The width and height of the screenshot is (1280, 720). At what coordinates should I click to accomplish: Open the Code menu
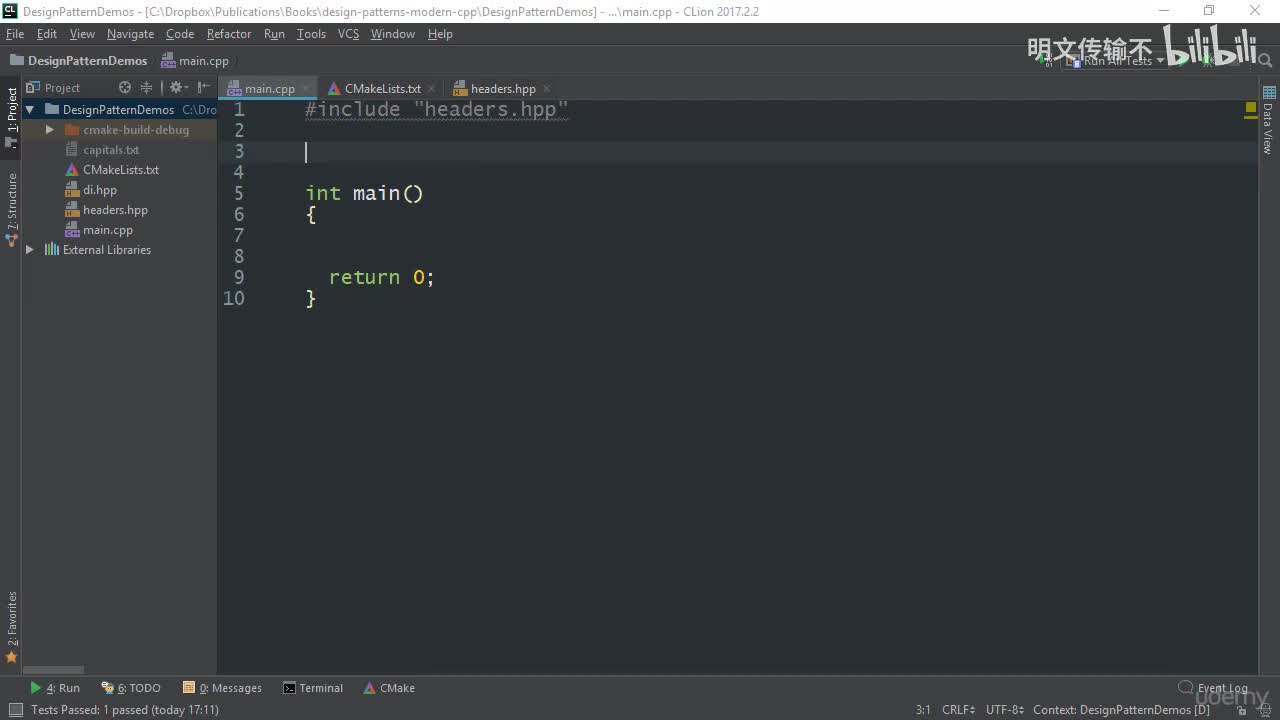click(180, 34)
